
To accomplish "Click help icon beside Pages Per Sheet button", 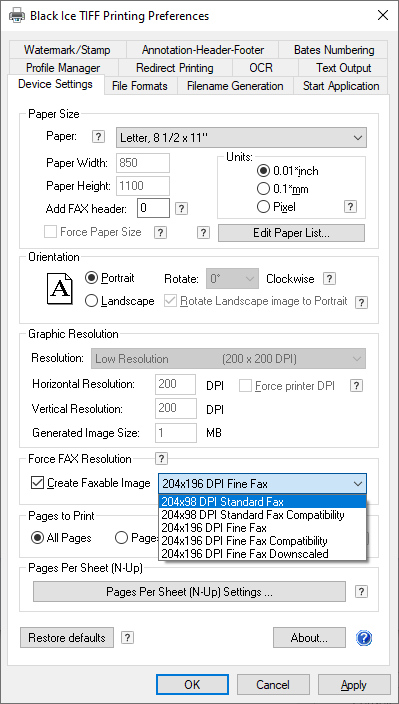I will (x=361, y=592).
